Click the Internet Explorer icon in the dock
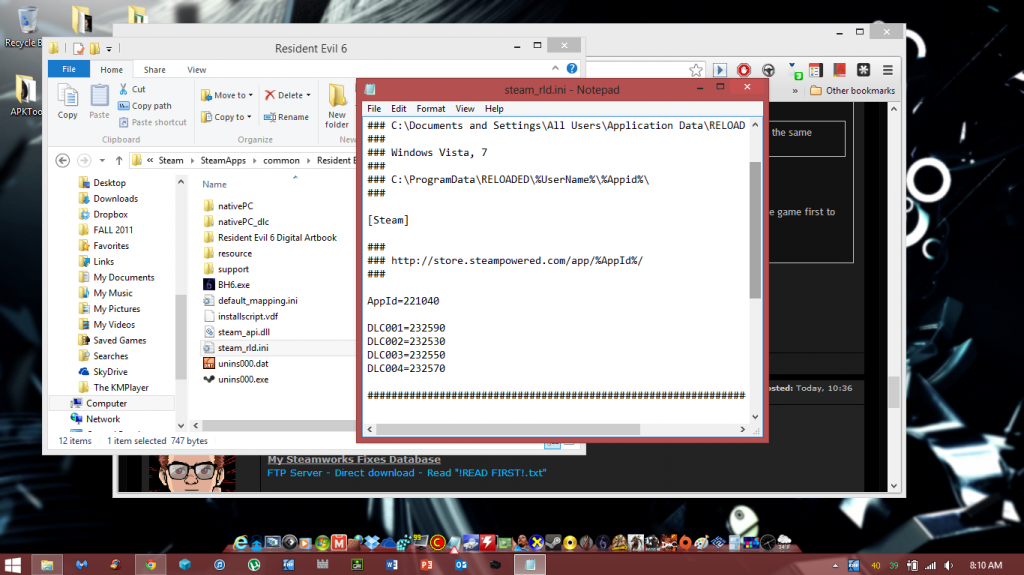 240,542
